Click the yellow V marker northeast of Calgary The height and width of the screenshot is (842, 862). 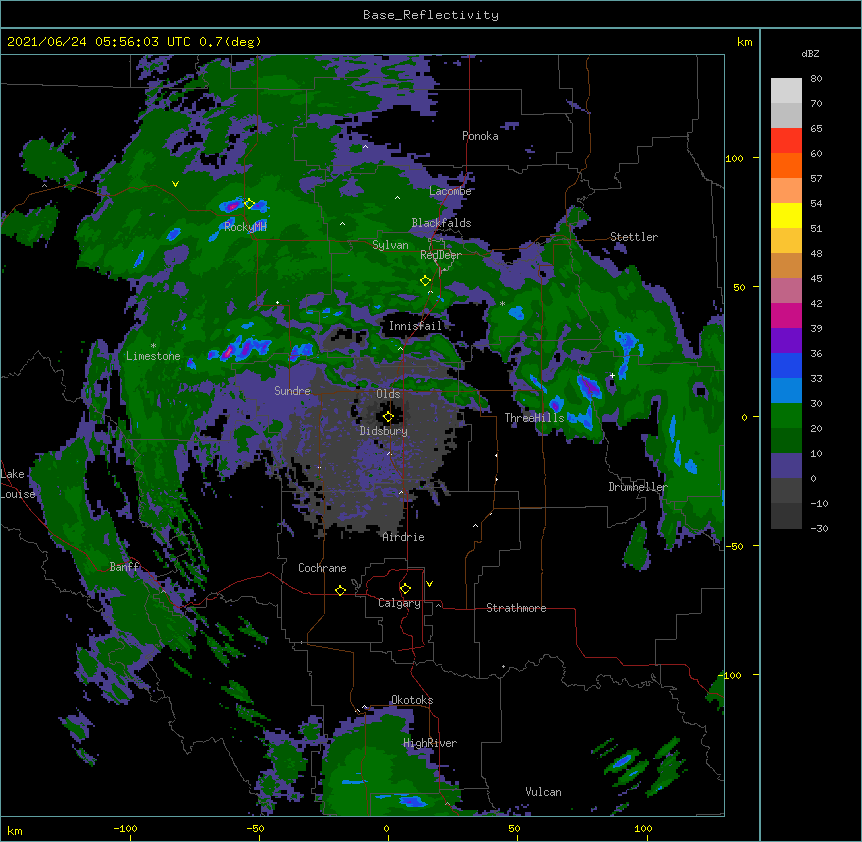point(429,584)
